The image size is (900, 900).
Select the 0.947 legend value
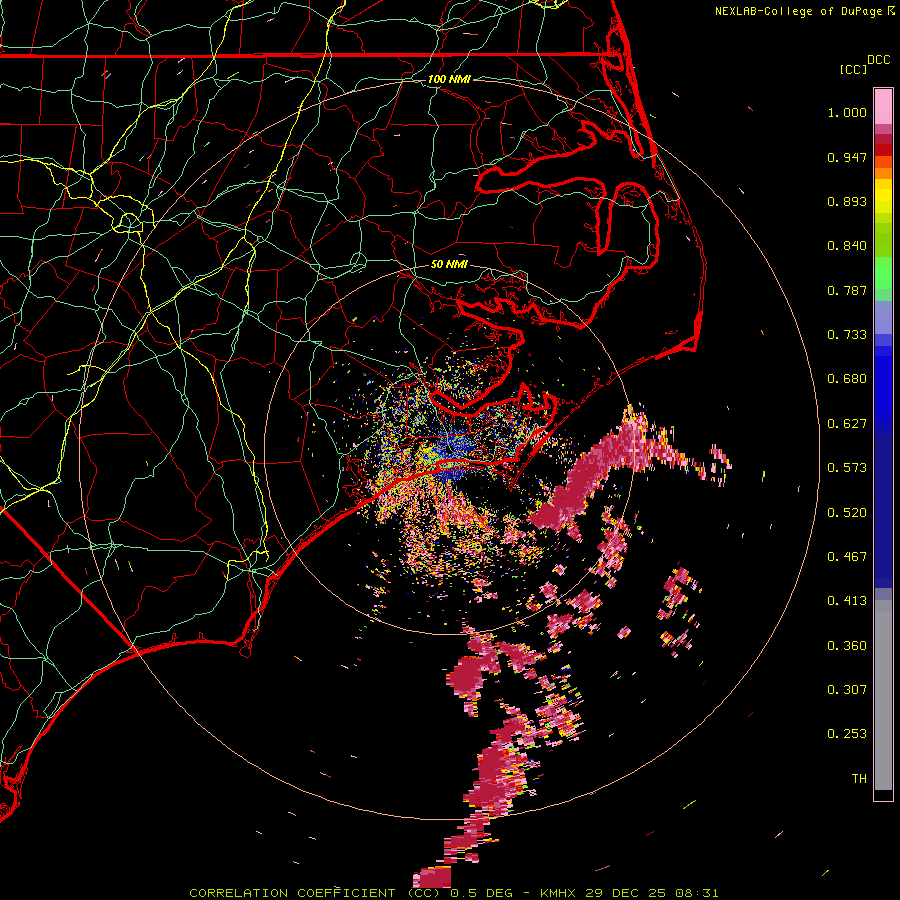coord(847,157)
